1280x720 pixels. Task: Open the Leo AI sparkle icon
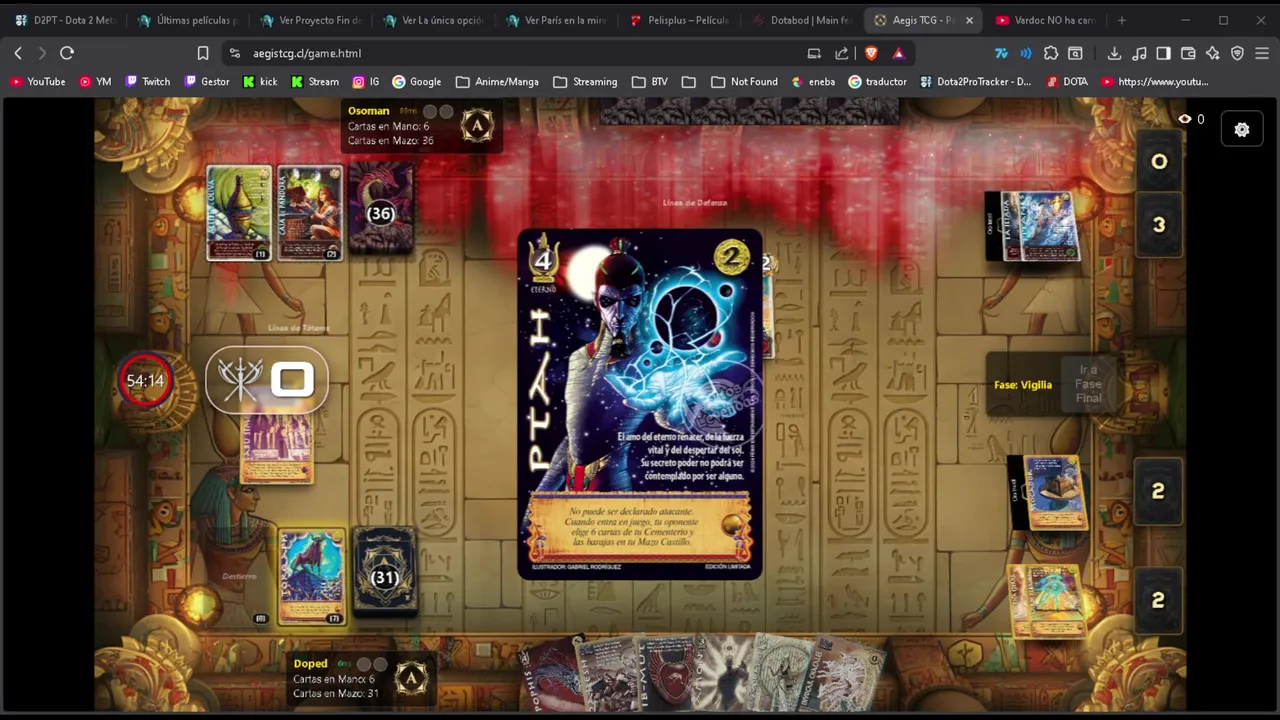pyautogui.click(x=1213, y=53)
